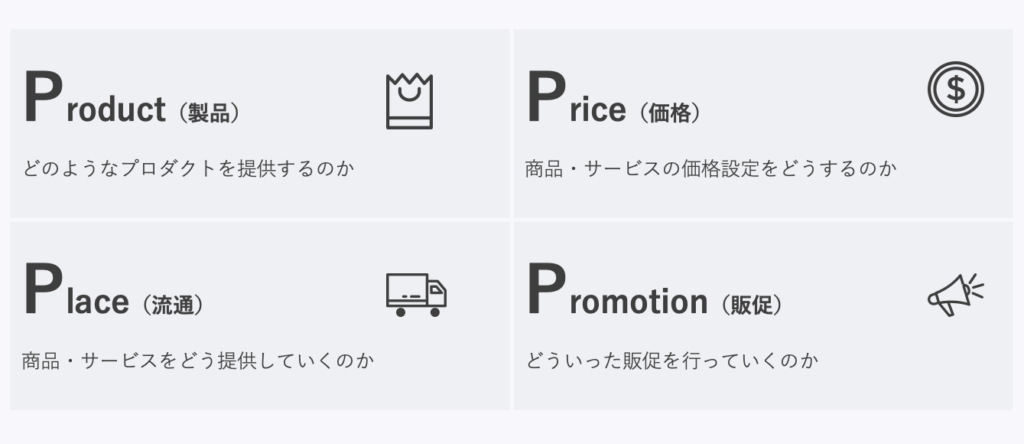The height and width of the screenshot is (444, 1024).
Task: Click the 製品 label in parentheses
Action: pyautogui.click(x=209, y=113)
